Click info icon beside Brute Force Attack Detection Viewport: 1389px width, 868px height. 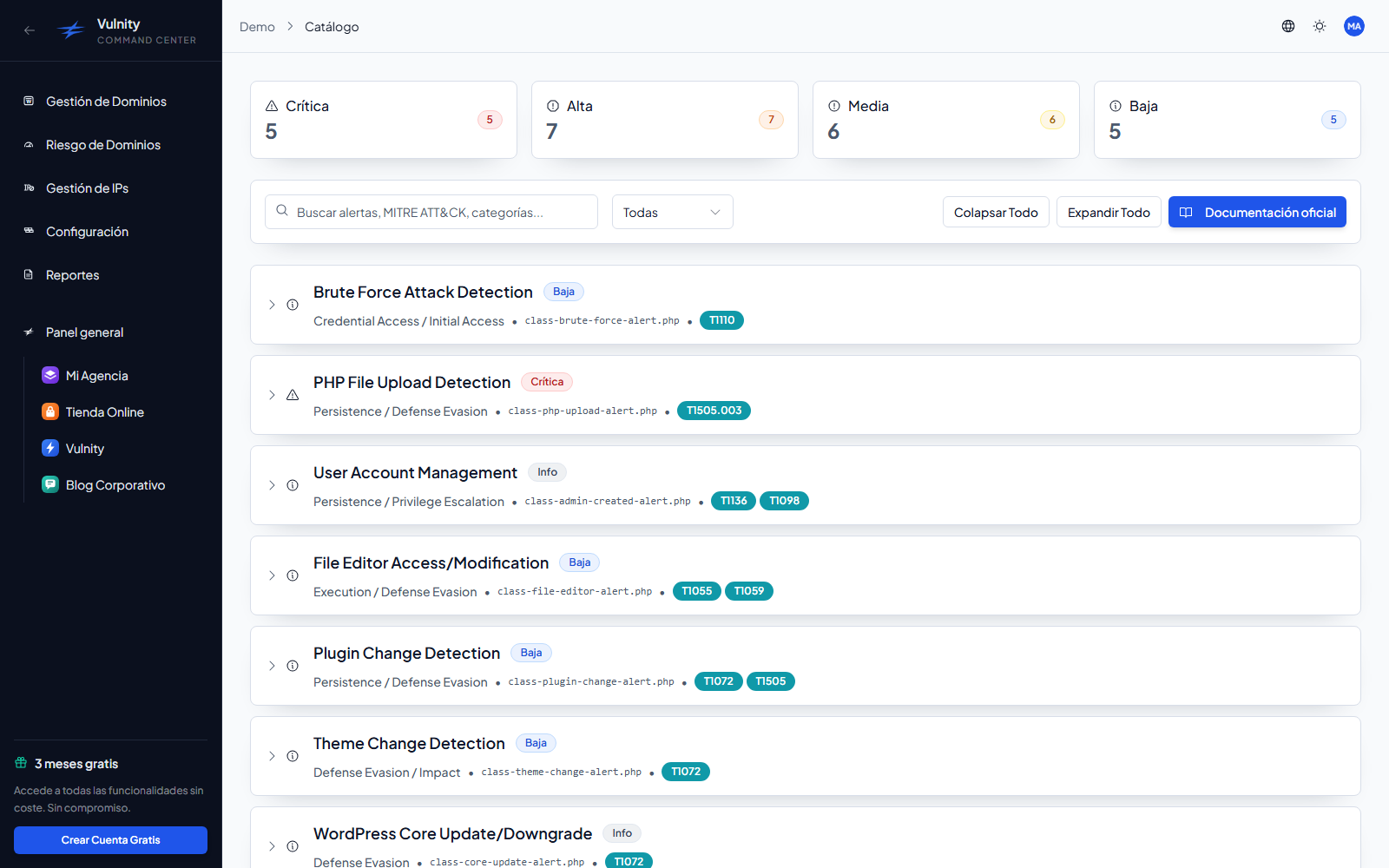(293, 305)
